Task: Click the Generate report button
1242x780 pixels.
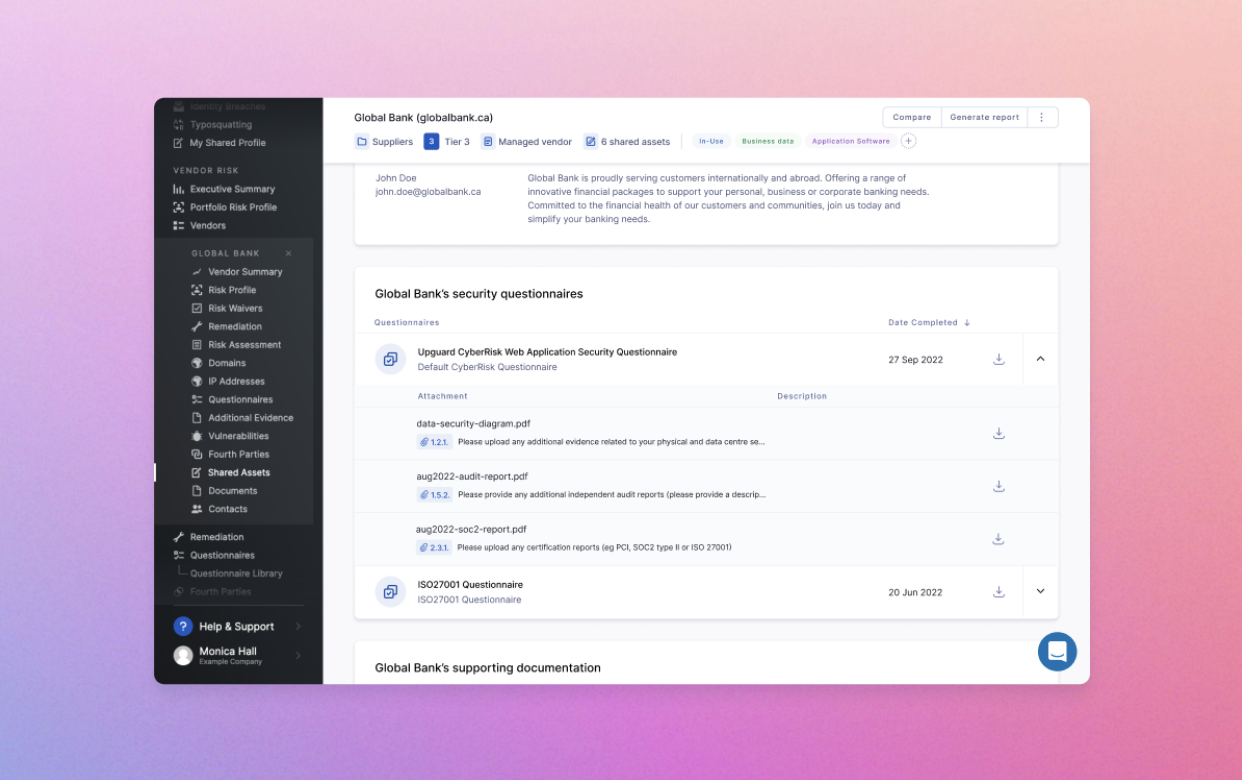Action: 984,117
